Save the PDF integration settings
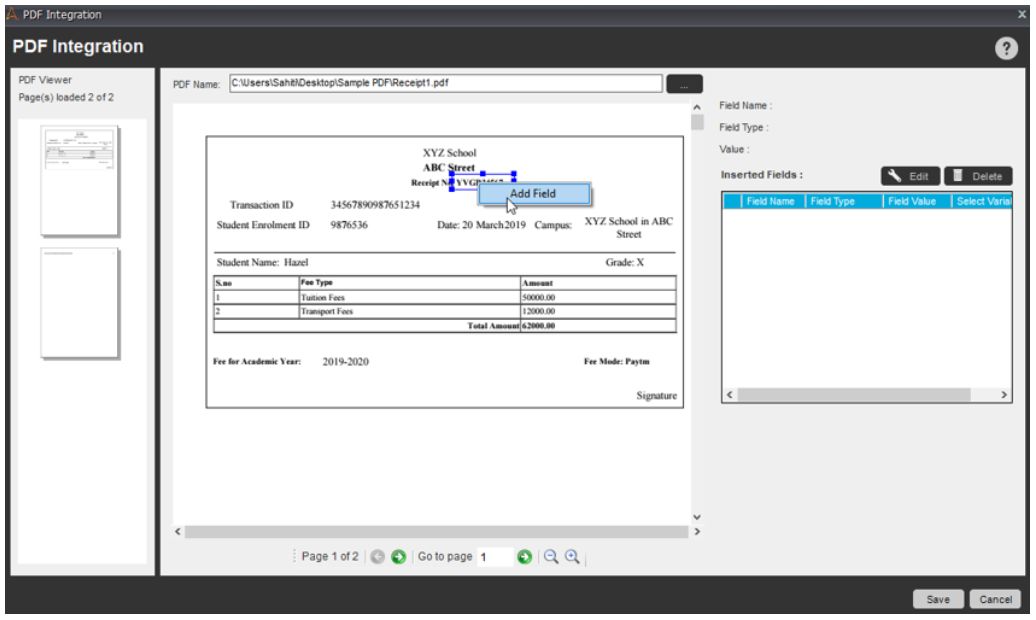Screen dimensions: 1036x620 point(938,599)
